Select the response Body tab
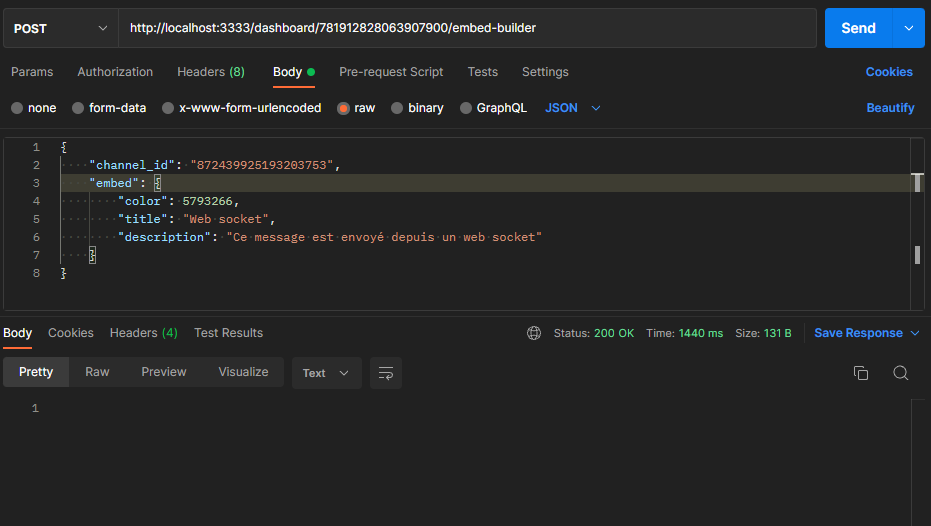Viewport: 931px width, 526px height. coord(17,333)
